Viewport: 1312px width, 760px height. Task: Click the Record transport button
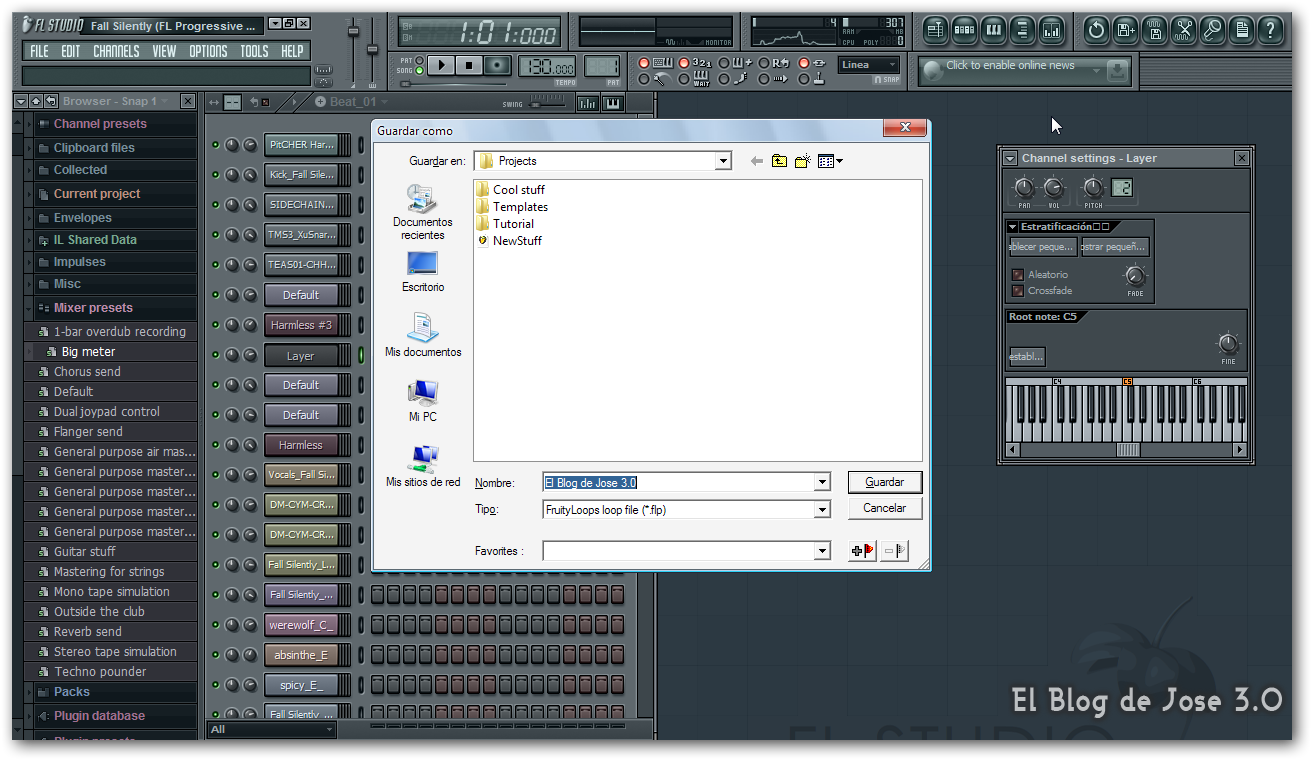496,65
